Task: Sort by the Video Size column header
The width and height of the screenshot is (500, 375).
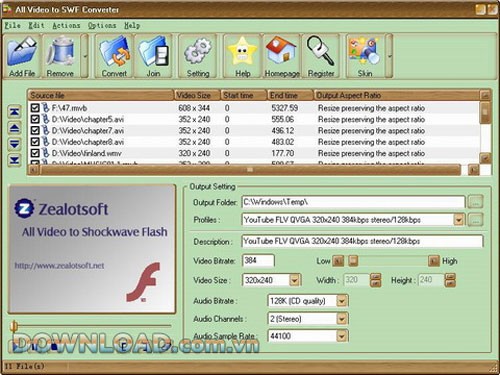Action: point(197,95)
